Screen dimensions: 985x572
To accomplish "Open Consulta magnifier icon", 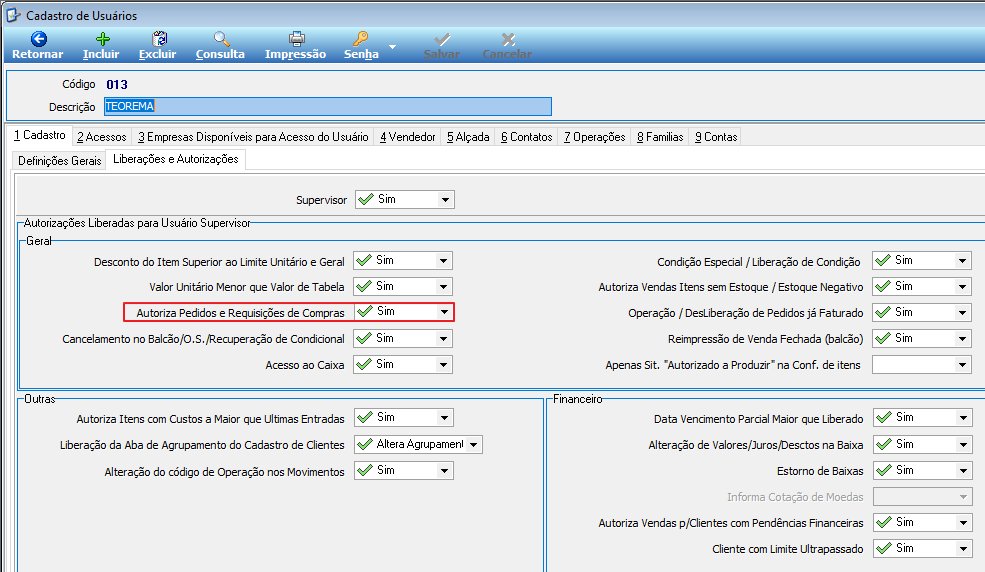I will (x=221, y=39).
